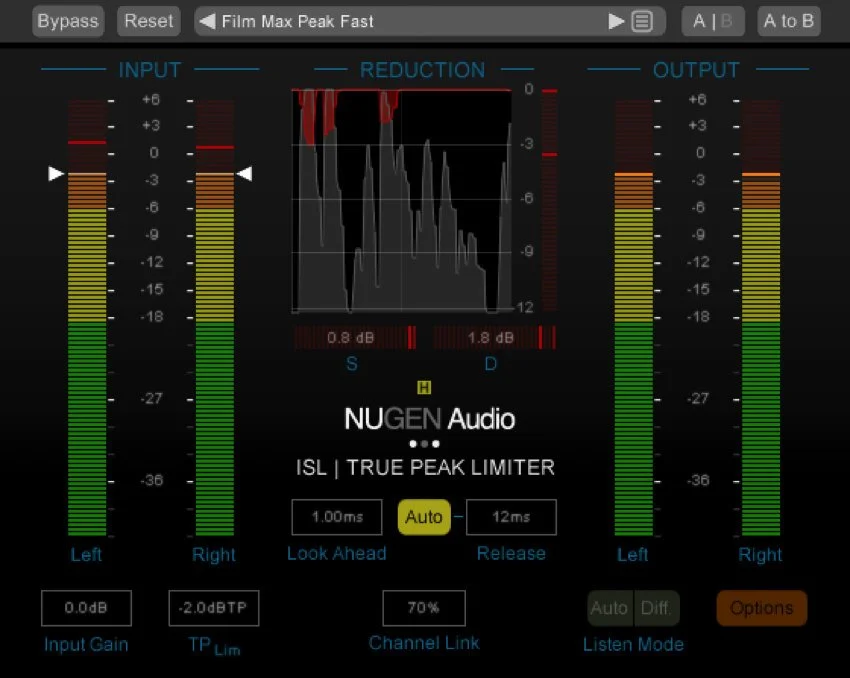Click the D reduction label
850x678 pixels.
click(491, 364)
